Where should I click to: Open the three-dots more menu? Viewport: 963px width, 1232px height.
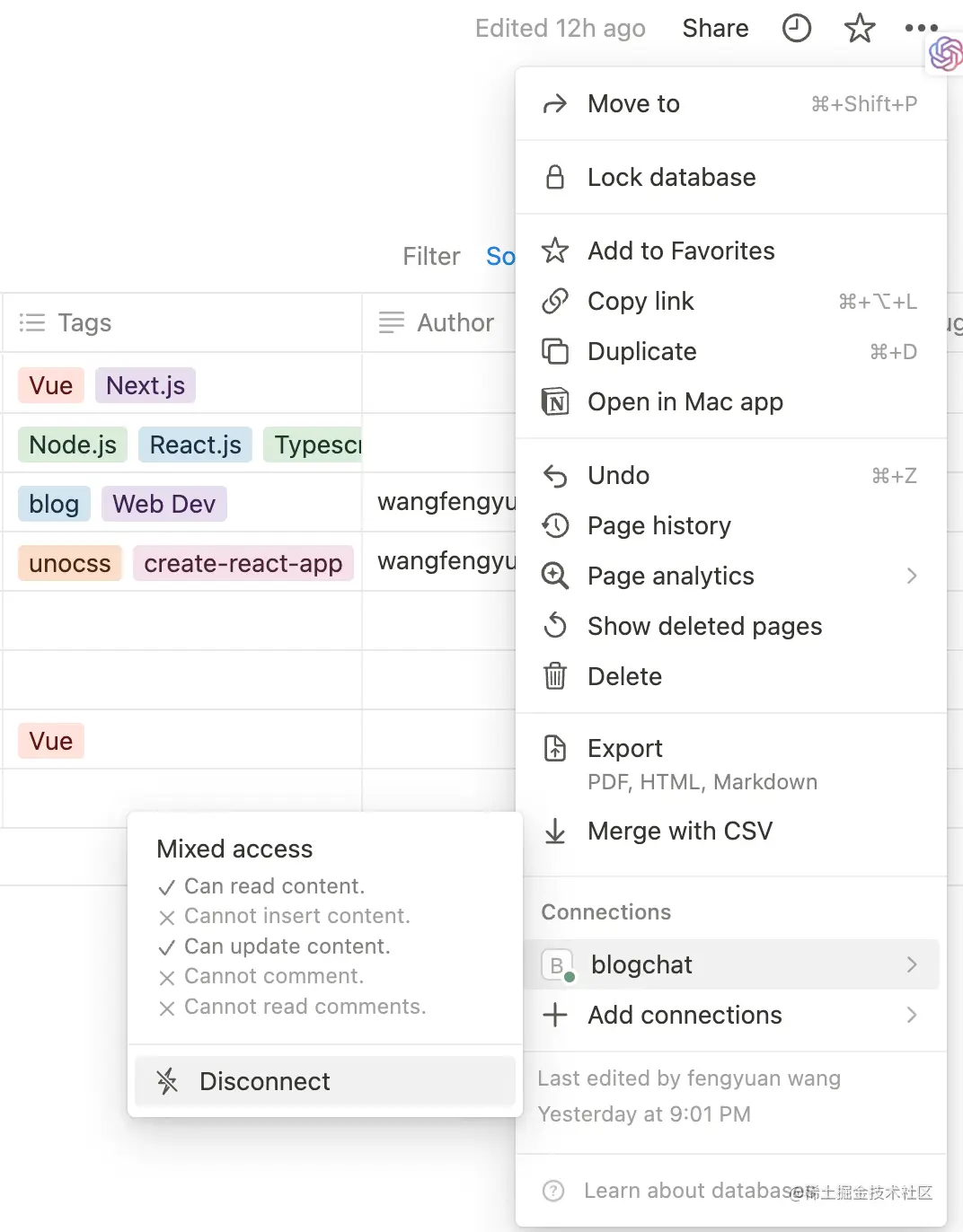click(922, 29)
